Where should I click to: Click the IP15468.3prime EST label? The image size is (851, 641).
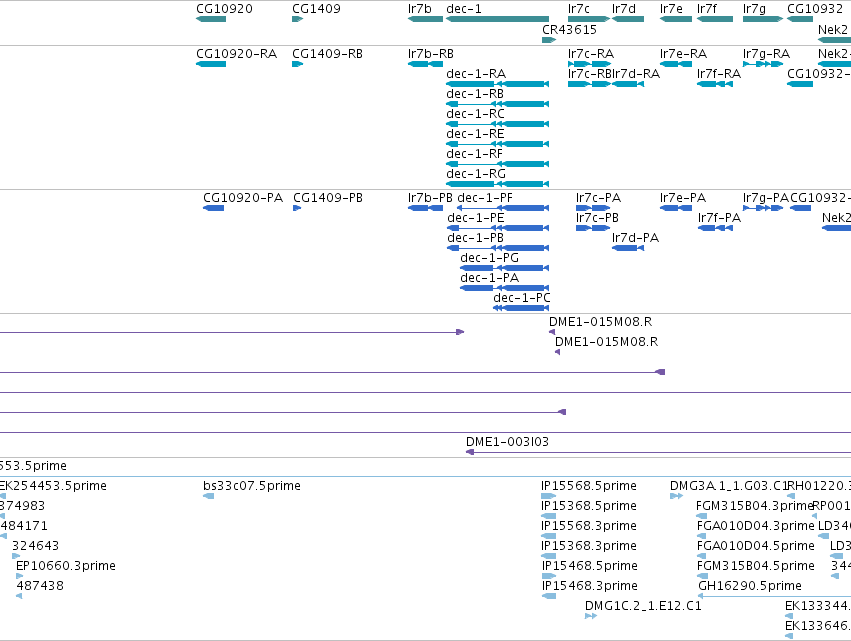[590, 587]
